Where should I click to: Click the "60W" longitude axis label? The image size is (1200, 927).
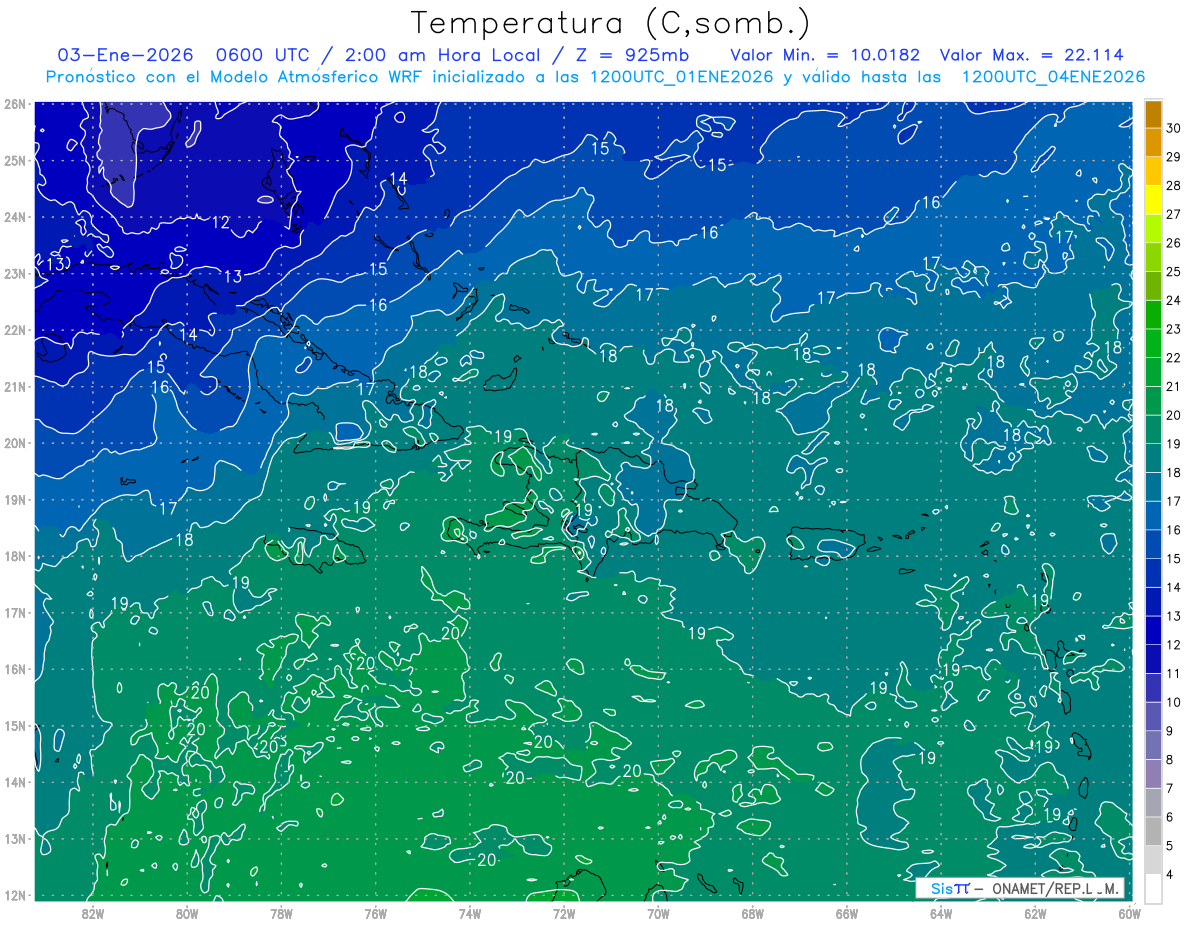1129,913
